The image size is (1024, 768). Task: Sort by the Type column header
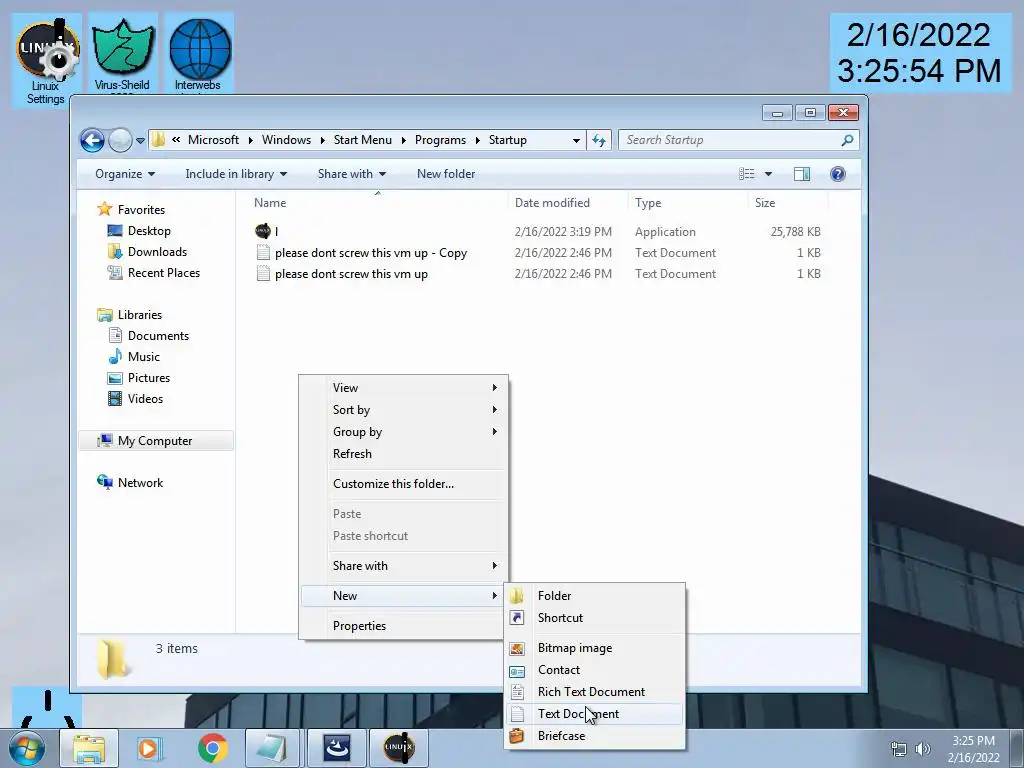687,202
